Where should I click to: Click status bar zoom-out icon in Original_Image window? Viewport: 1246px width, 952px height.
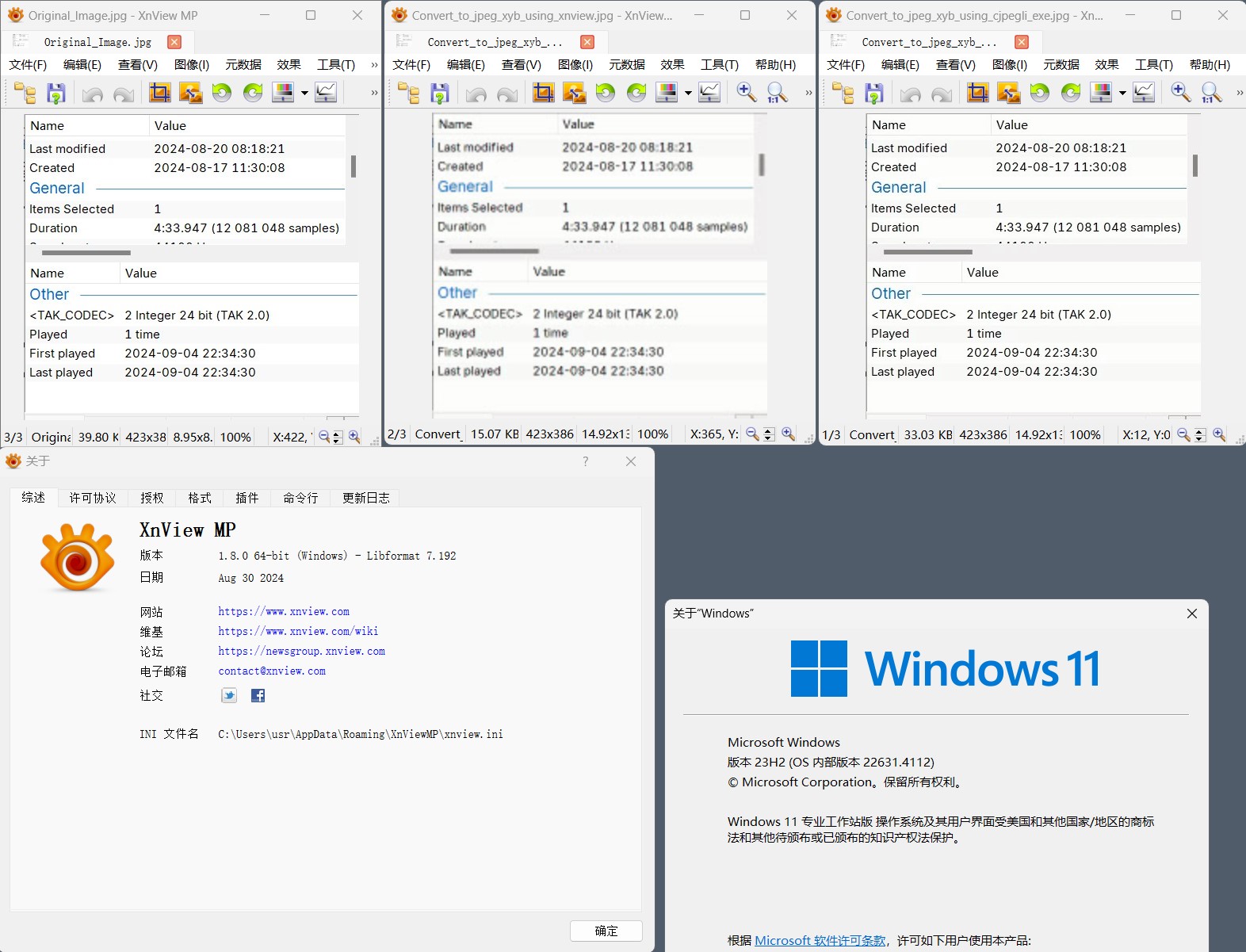pyautogui.click(x=324, y=436)
